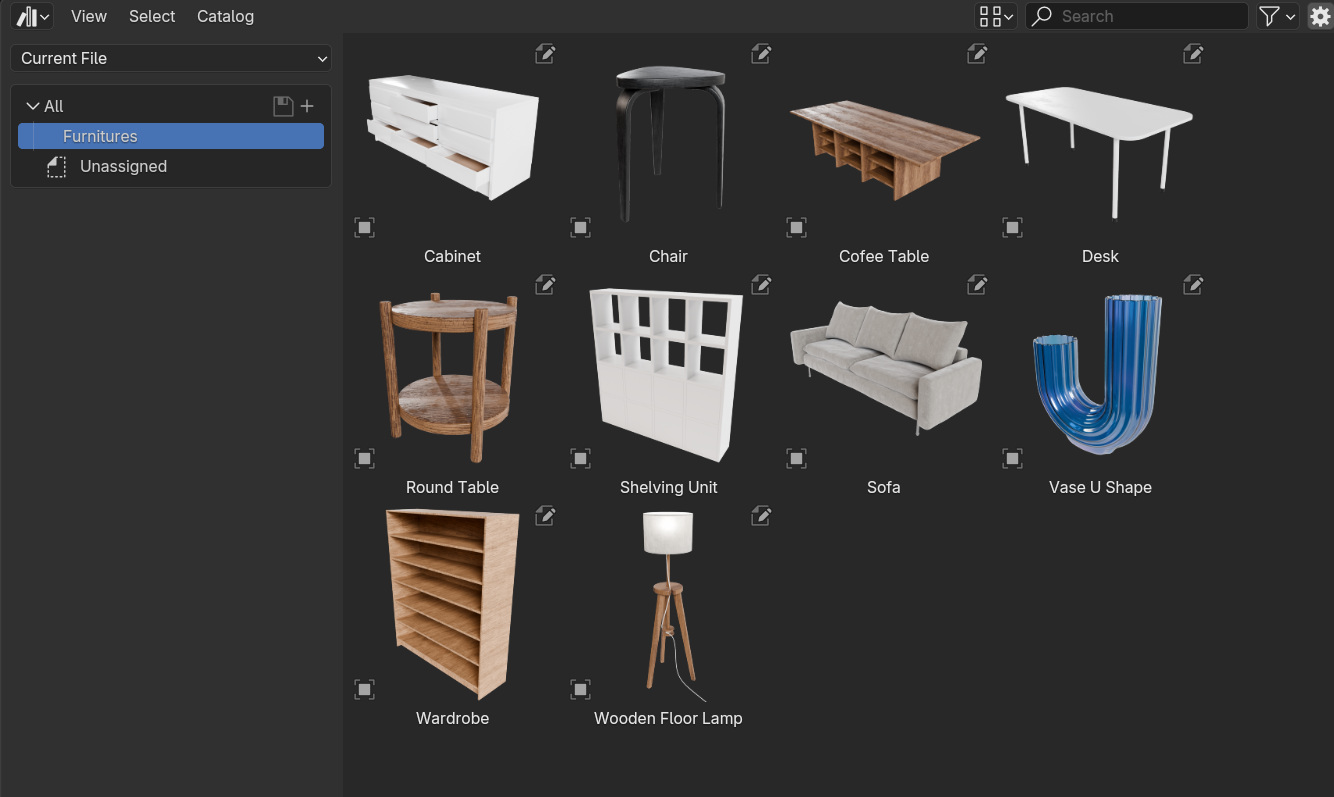Click the edit icon on Vase U Shape
1334x797 pixels.
1193,285
